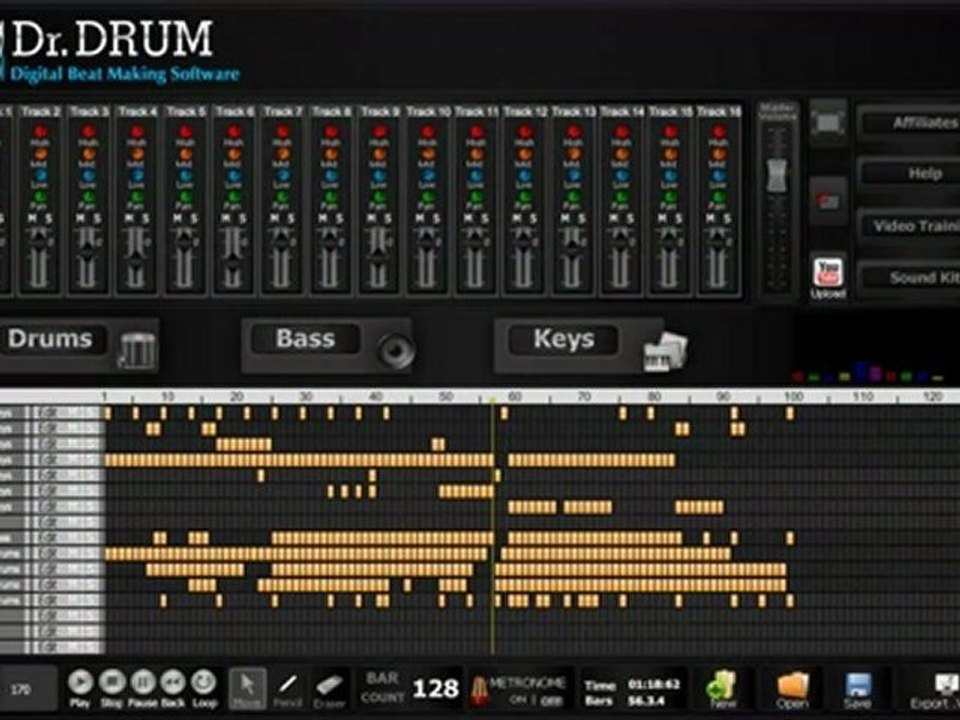Click Track 12 red High knob

525,132
